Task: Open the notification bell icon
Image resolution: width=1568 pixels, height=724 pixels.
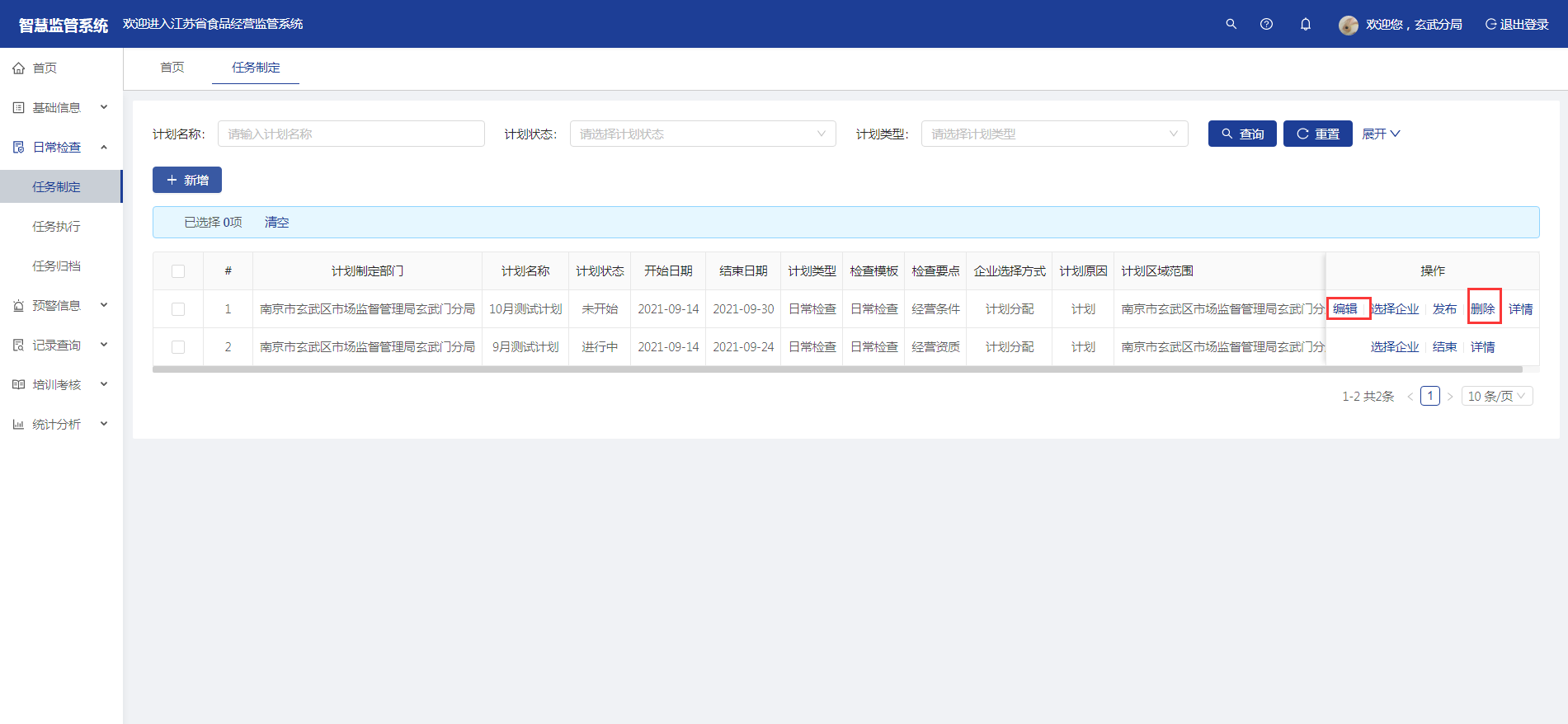Action: click(1305, 24)
